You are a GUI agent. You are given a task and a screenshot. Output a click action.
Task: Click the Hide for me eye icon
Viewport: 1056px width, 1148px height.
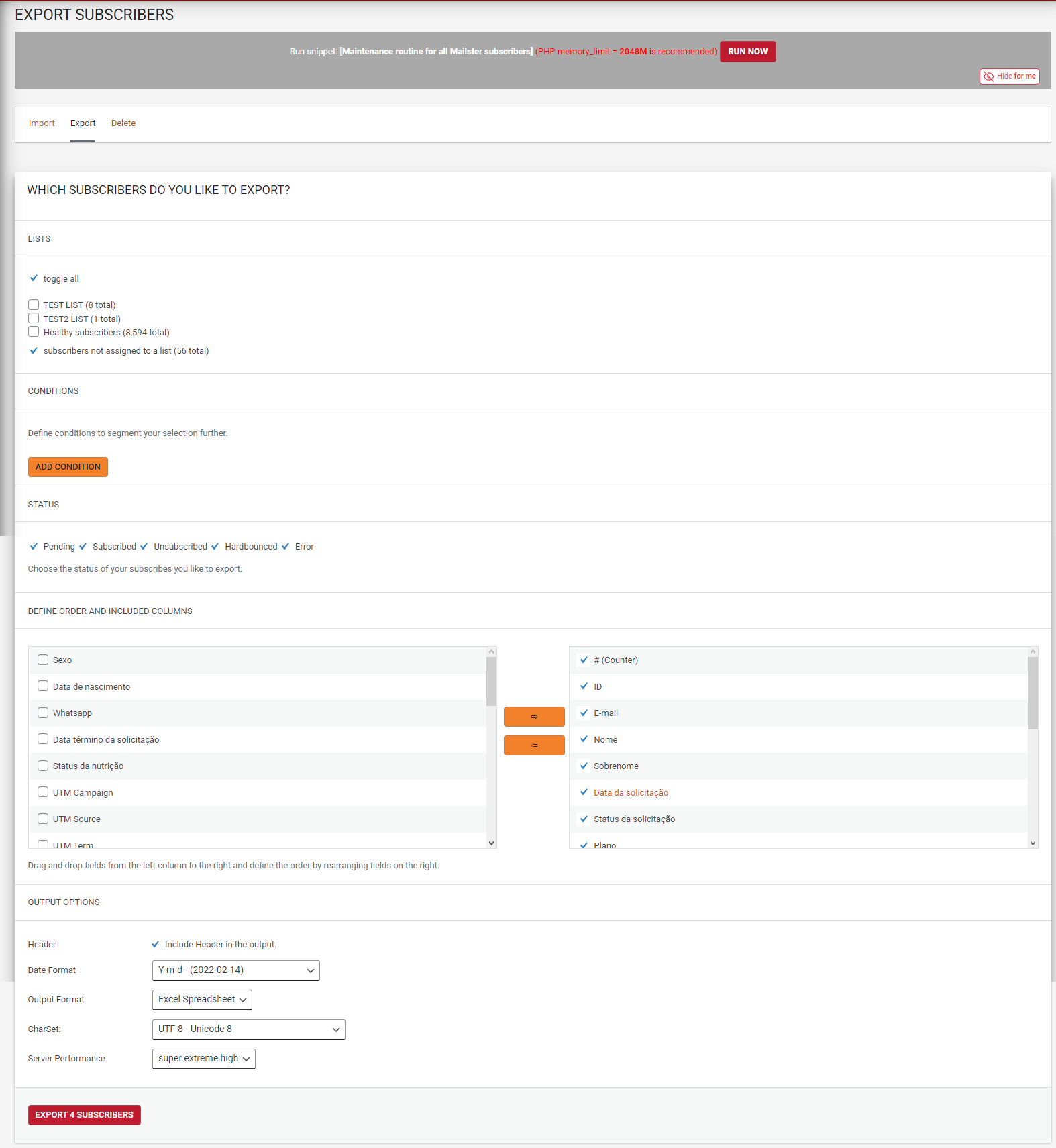[x=988, y=76]
